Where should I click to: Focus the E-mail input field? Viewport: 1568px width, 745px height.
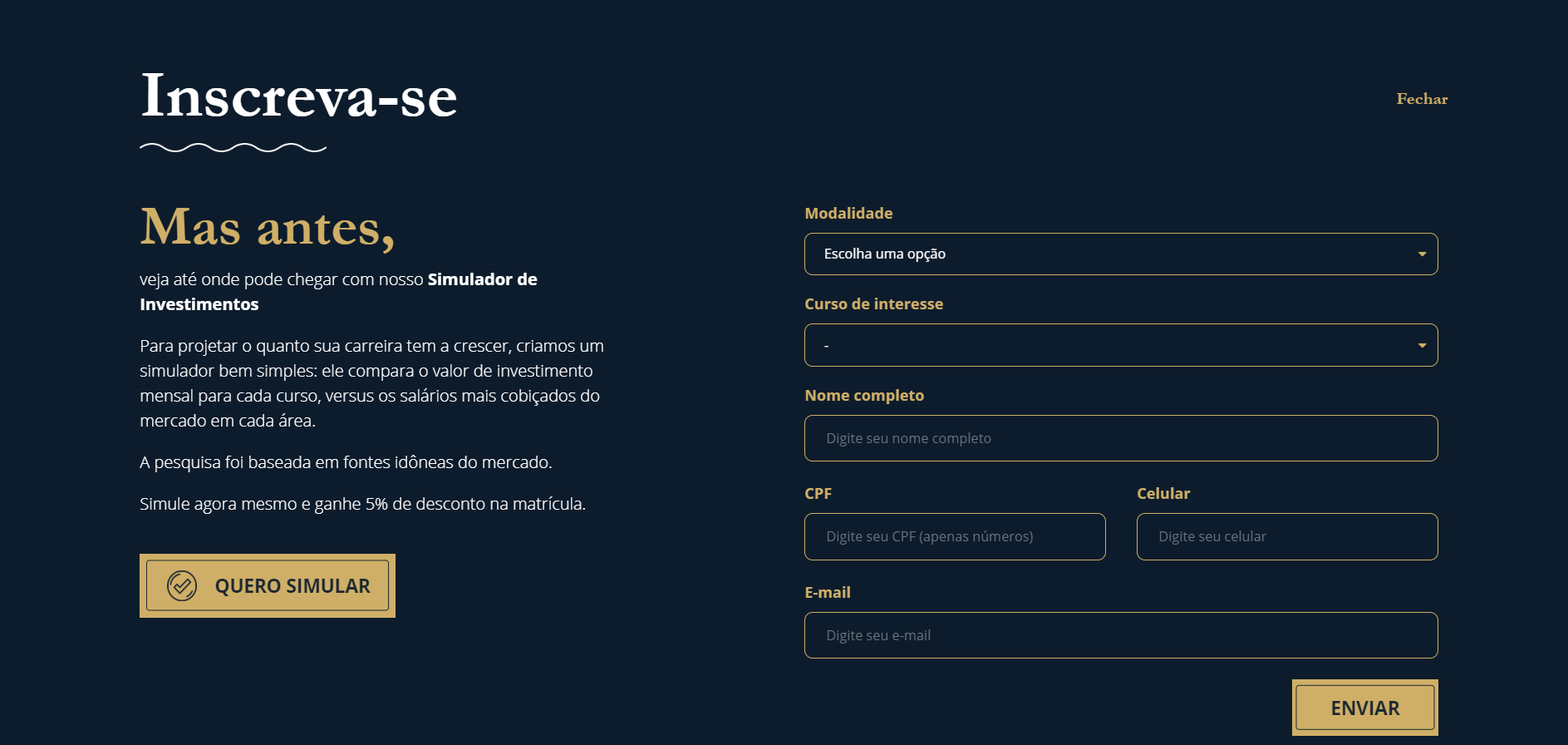(x=1120, y=635)
